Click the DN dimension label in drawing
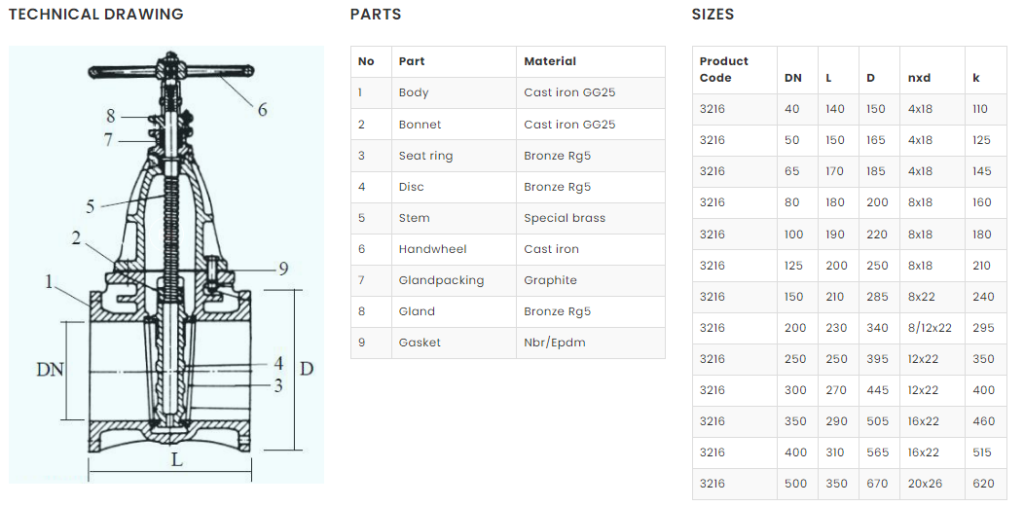Image resolution: width=1024 pixels, height=506 pixels. coord(50,370)
